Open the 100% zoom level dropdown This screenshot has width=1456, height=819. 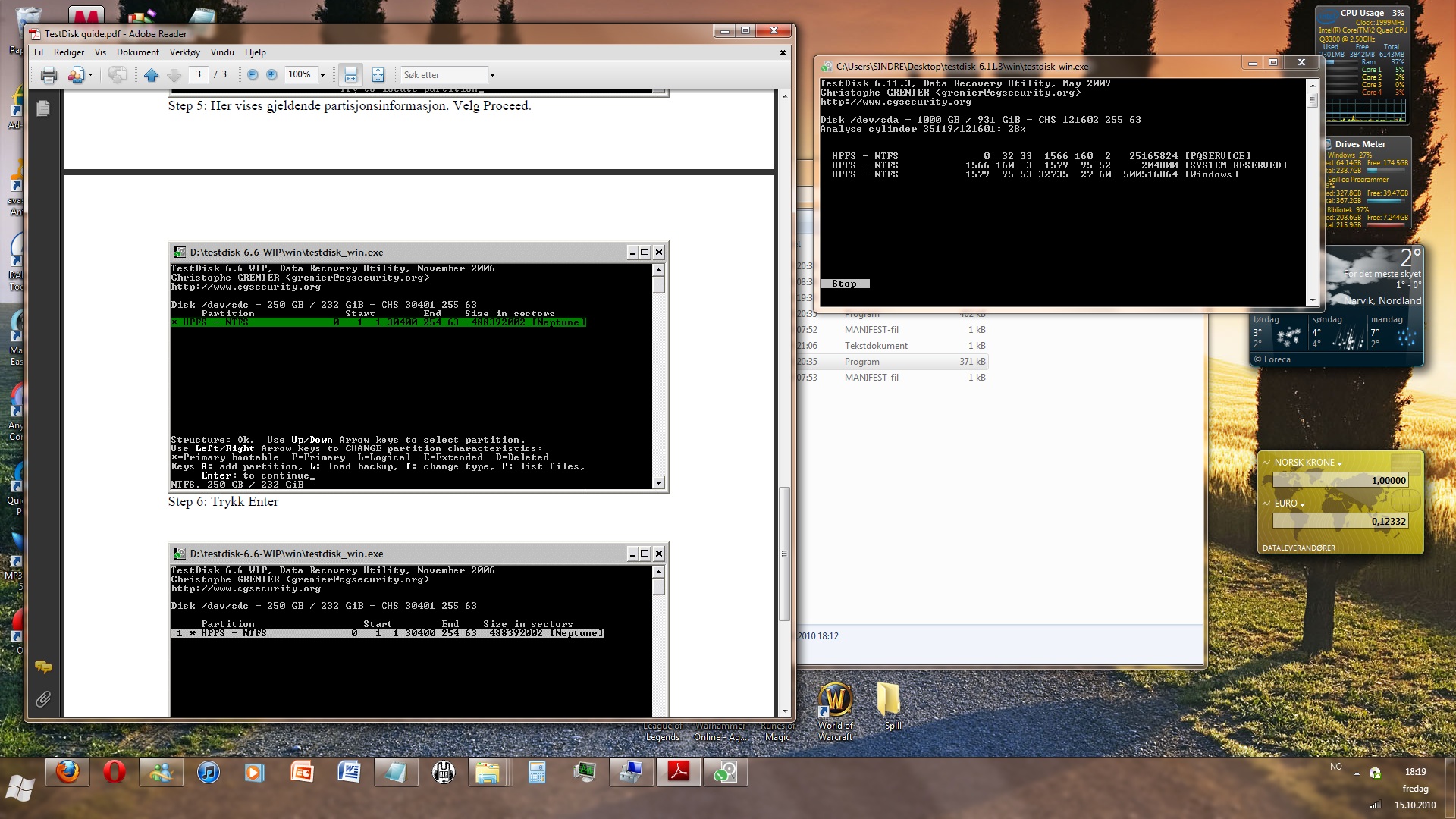tap(322, 74)
